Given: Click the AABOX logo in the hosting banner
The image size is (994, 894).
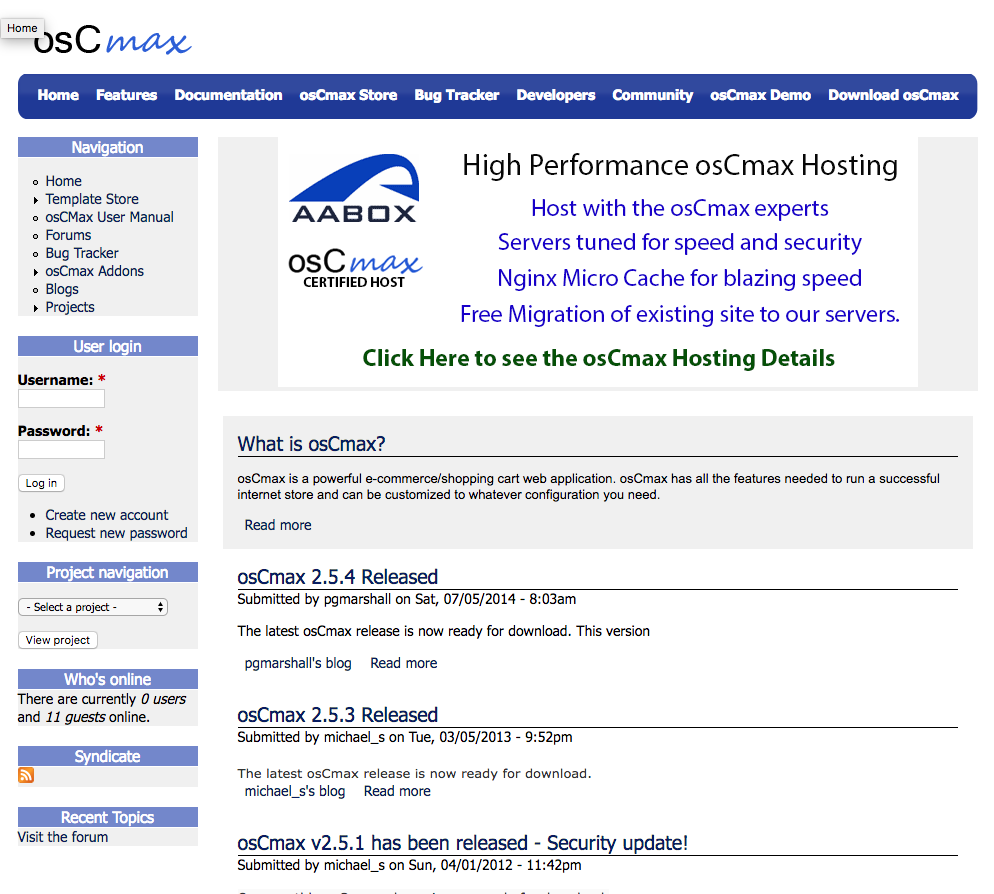Looking at the screenshot, I should coord(354,188).
